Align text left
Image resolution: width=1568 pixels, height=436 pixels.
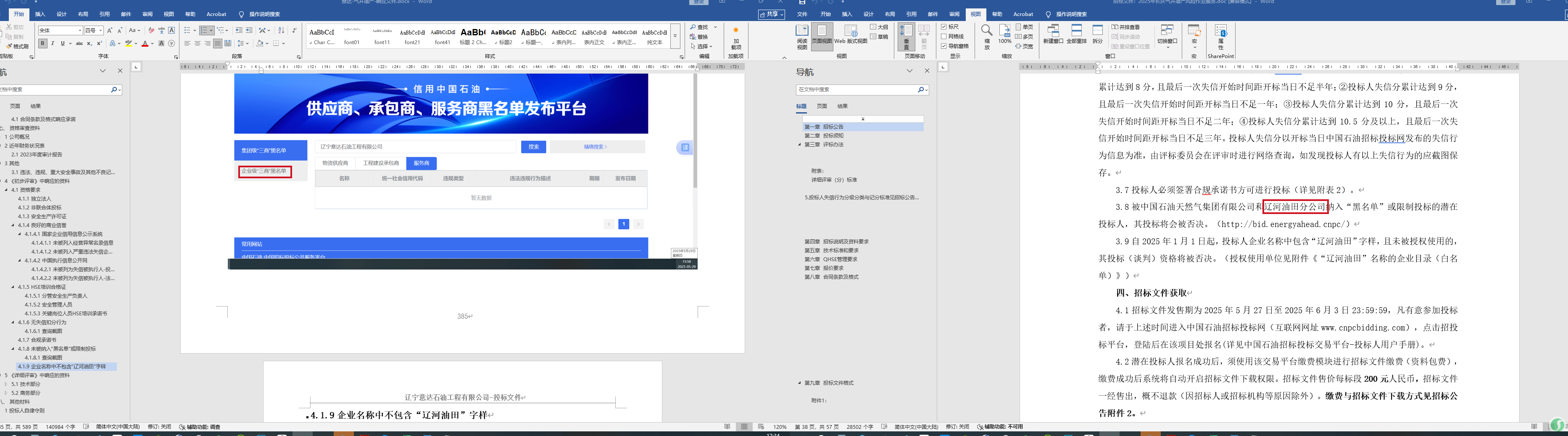[187, 43]
